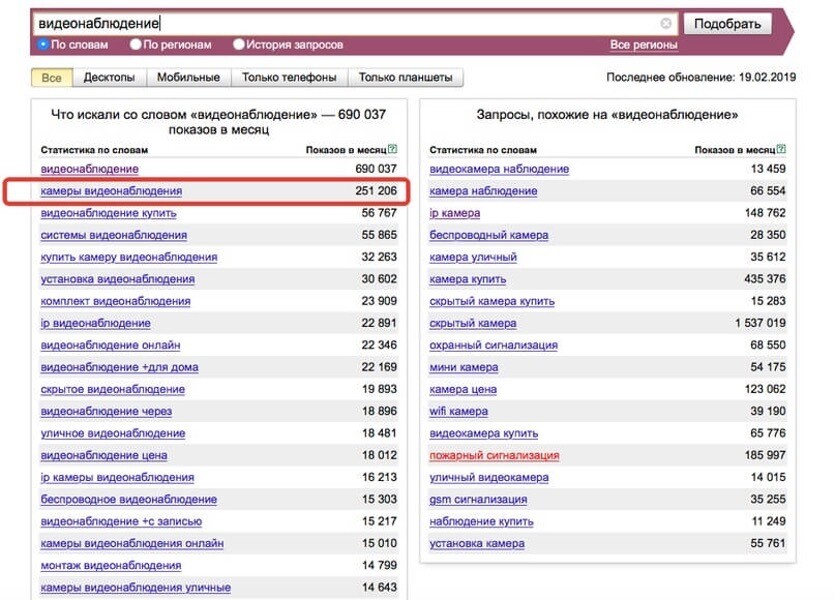836x600 pixels.
Task: Open the 'системы видеонаблюдения' keyword link
Action: pos(114,235)
